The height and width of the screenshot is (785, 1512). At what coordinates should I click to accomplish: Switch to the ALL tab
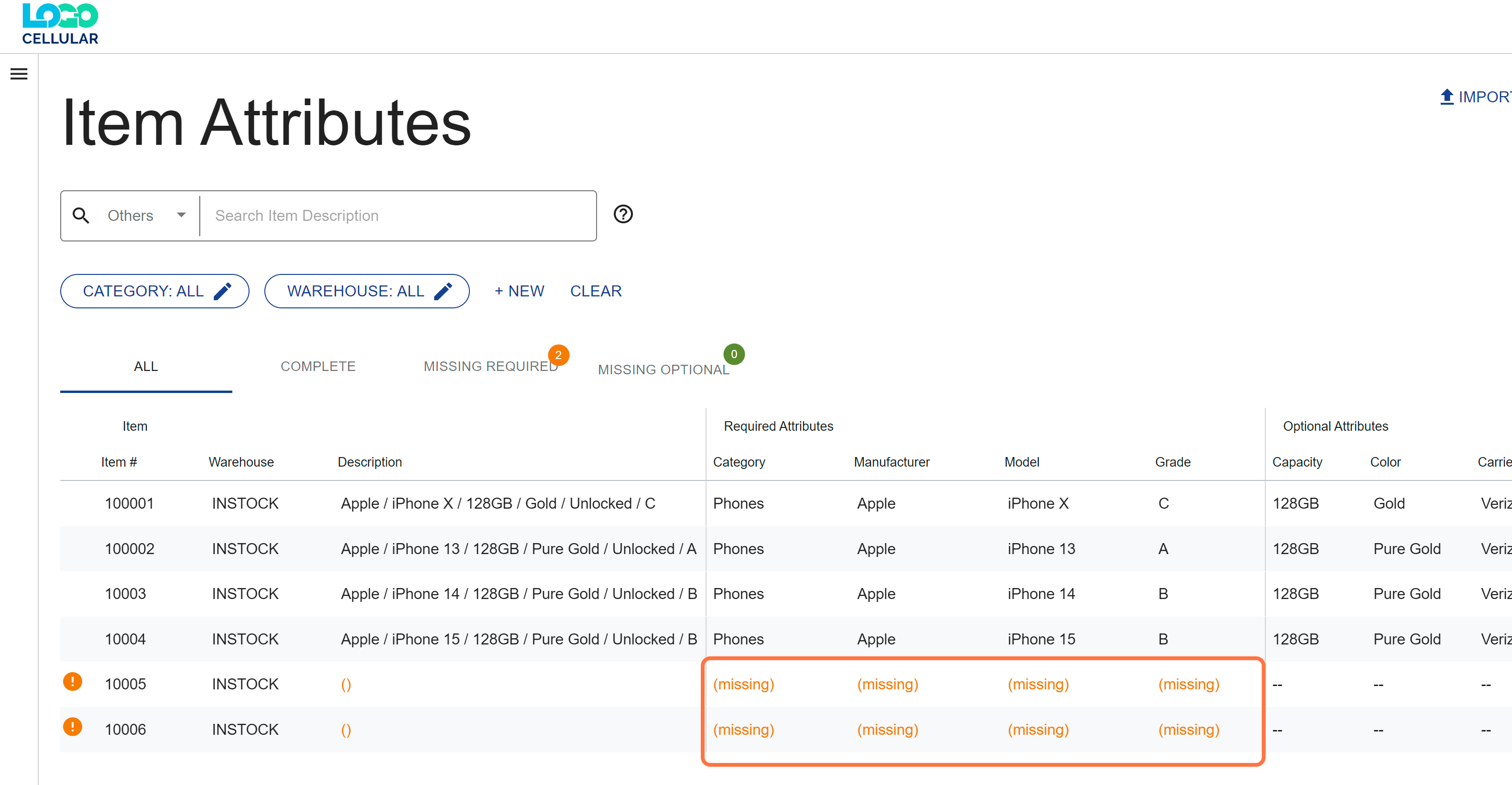[146, 366]
